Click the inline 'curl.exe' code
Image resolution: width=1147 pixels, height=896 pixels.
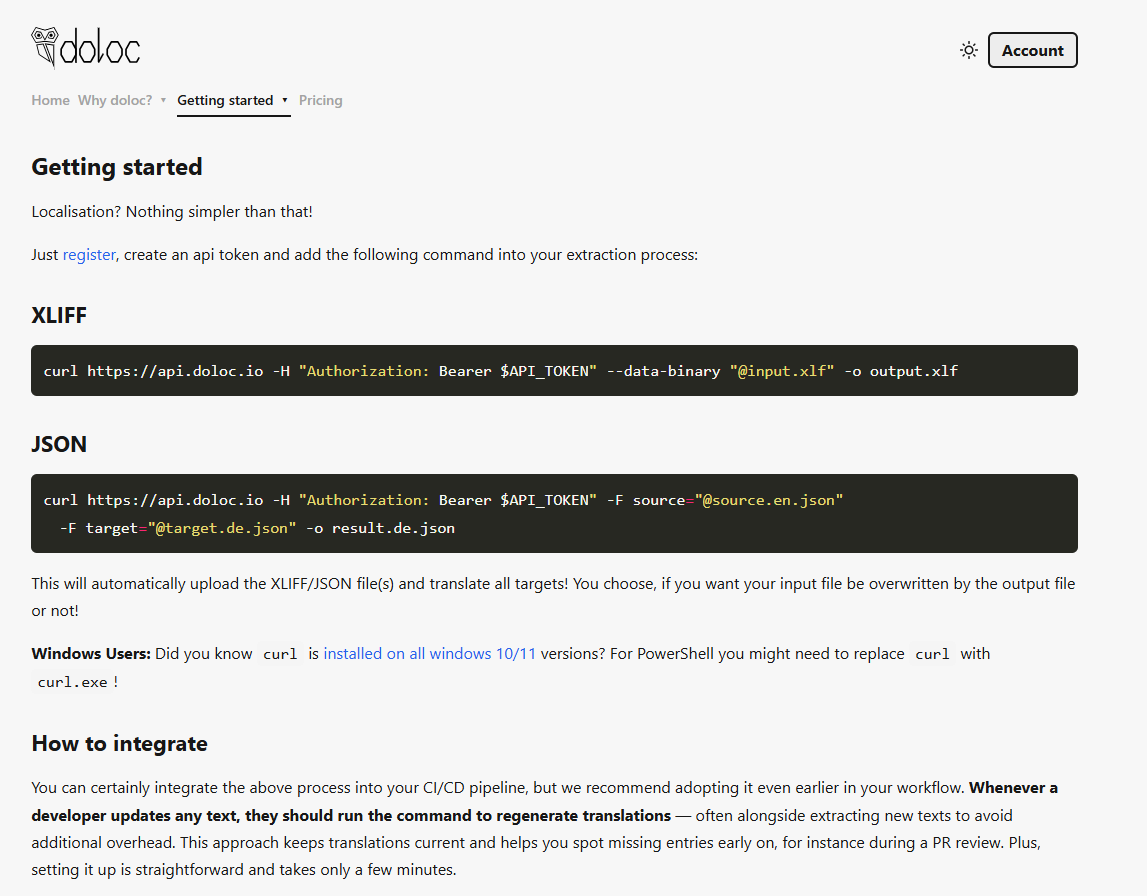pos(72,682)
